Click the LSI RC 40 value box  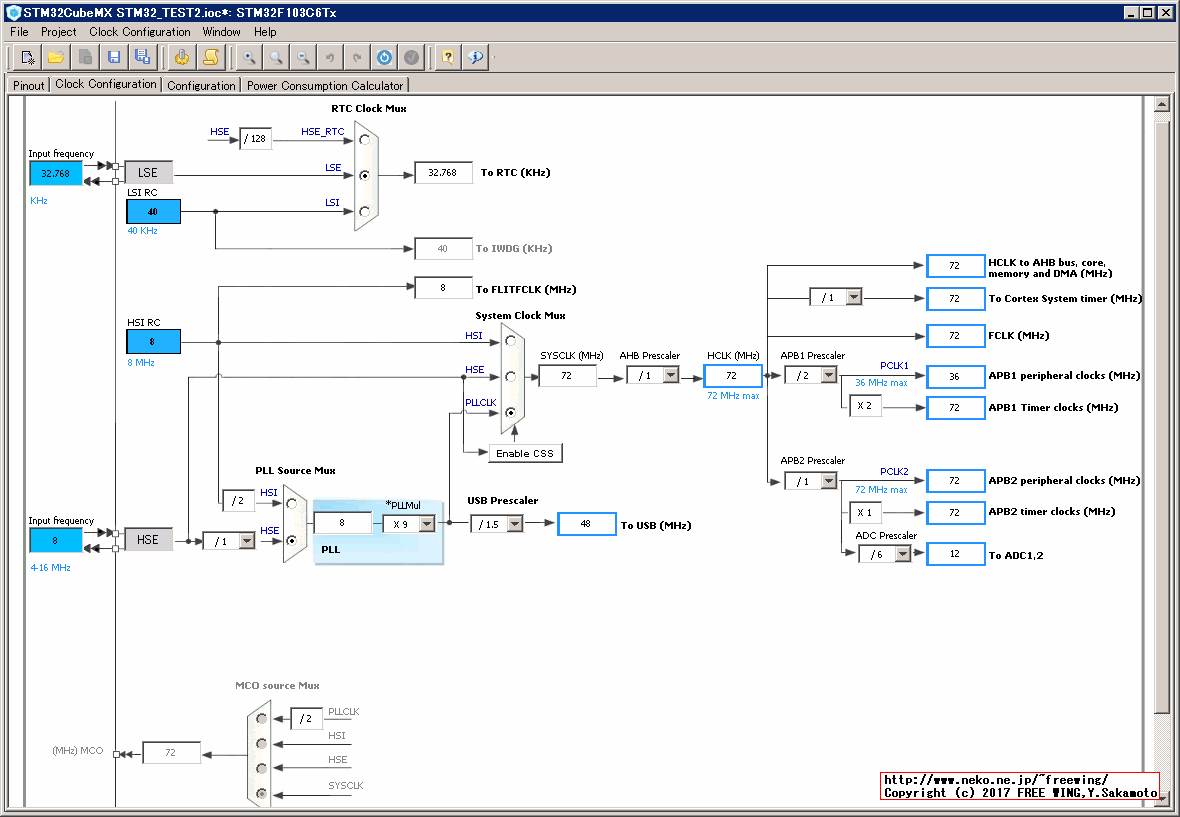tap(154, 211)
